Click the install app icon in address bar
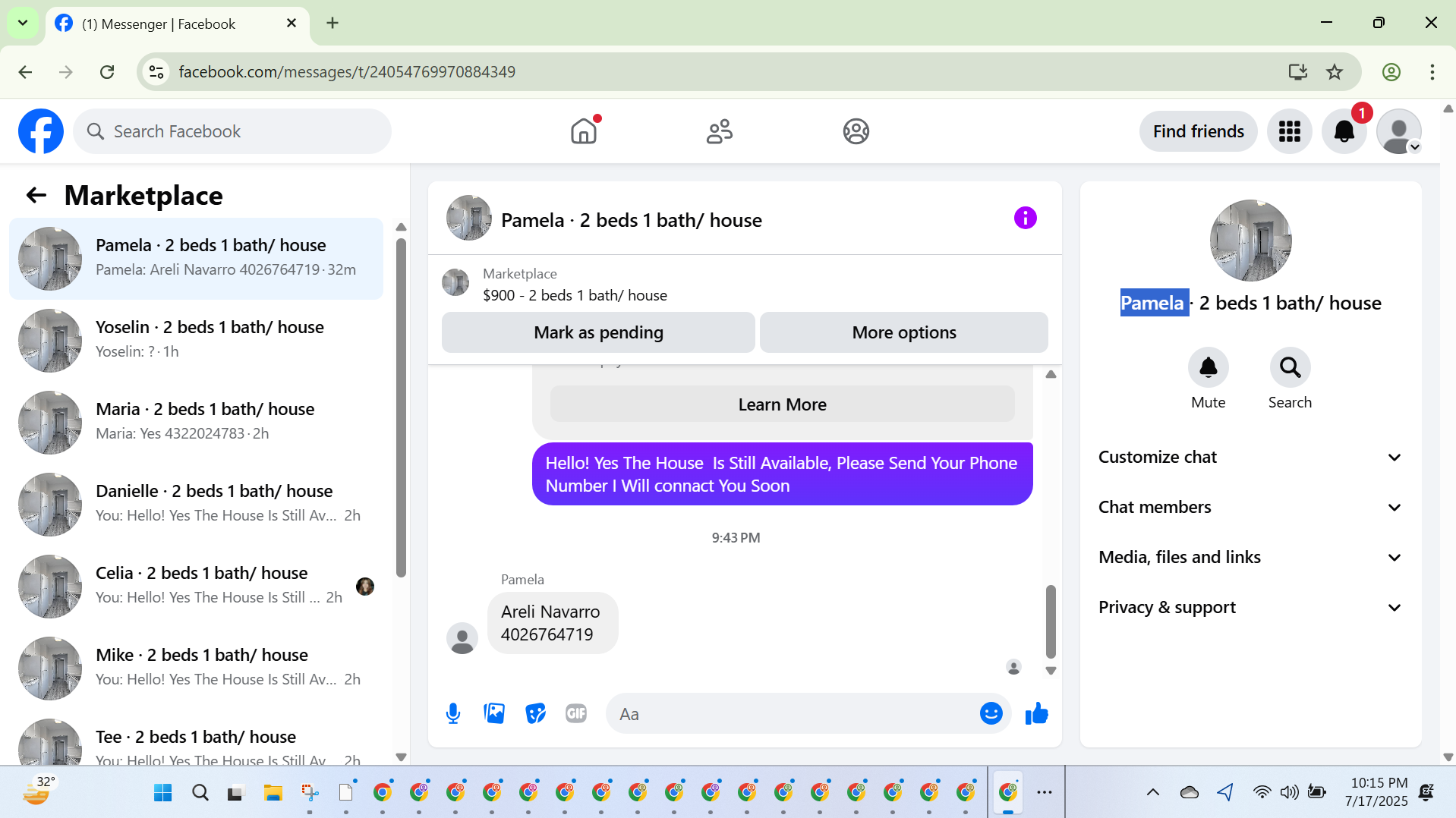This screenshot has height=818, width=1456. [x=1298, y=72]
